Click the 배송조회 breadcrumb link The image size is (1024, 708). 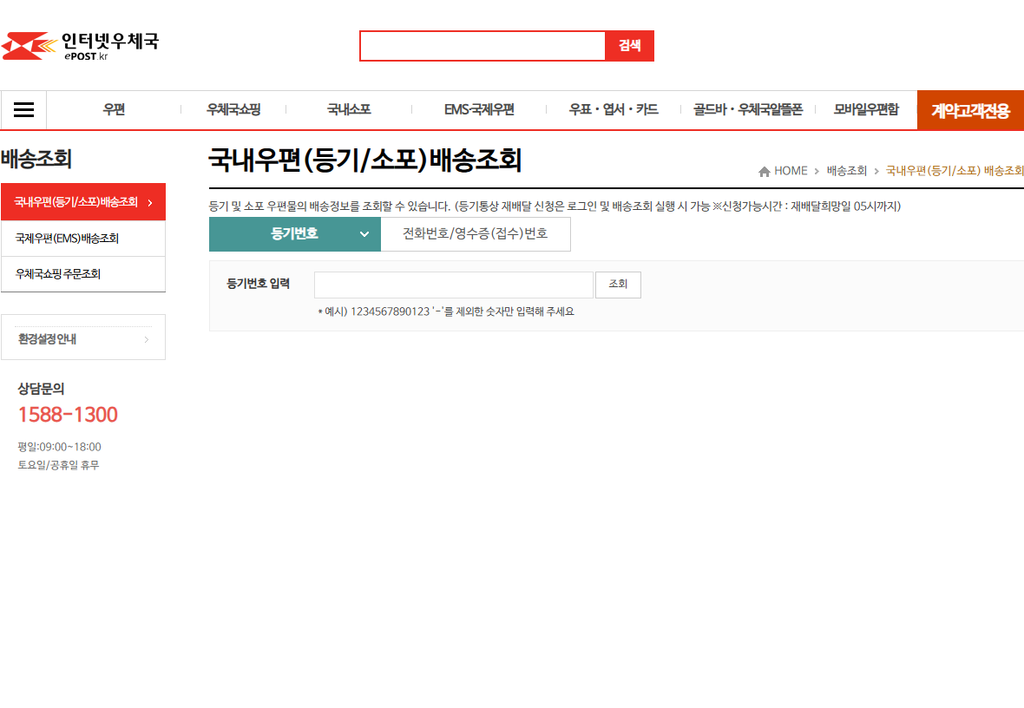pos(846,171)
